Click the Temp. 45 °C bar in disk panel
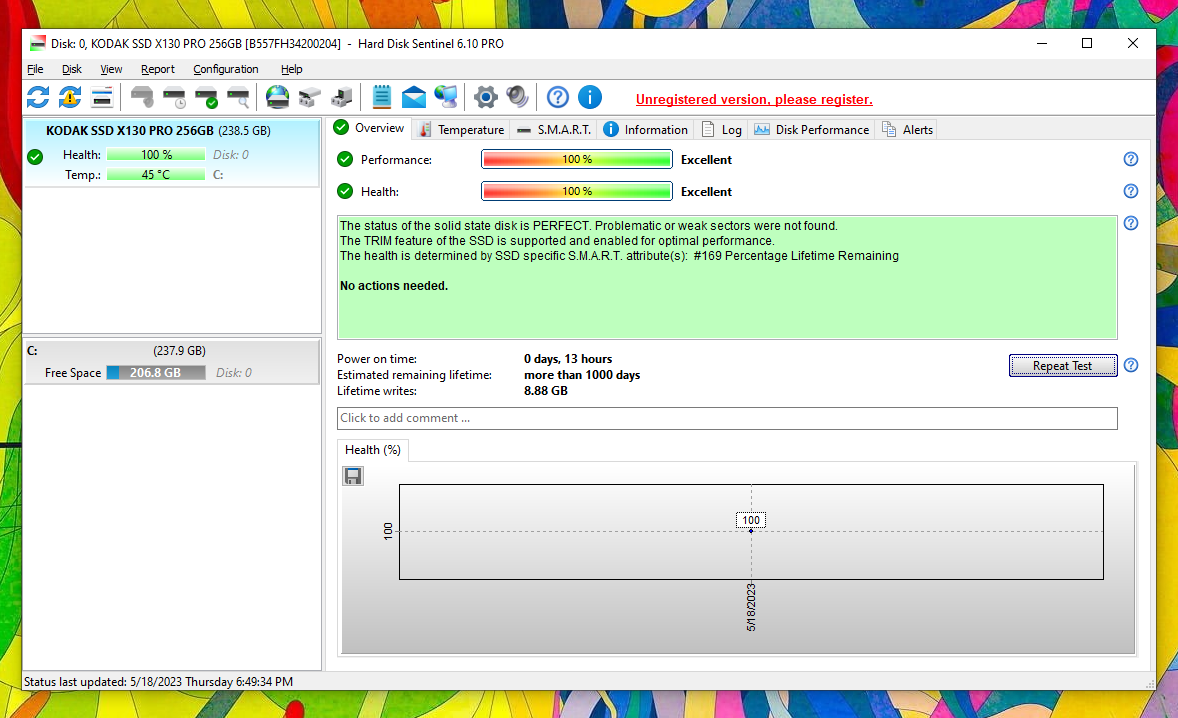Viewport: 1178px width, 718px height. [x=156, y=174]
